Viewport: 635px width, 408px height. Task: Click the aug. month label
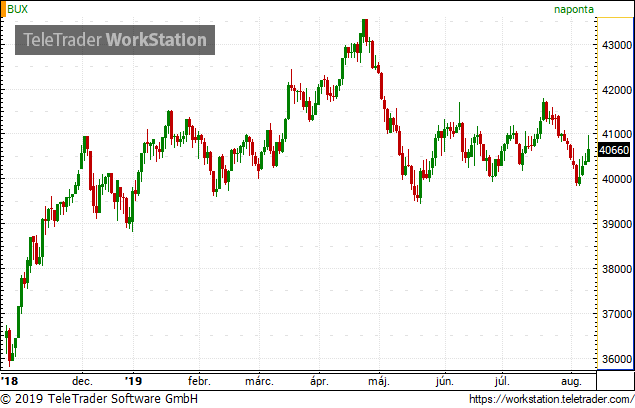pyautogui.click(x=571, y=382)
